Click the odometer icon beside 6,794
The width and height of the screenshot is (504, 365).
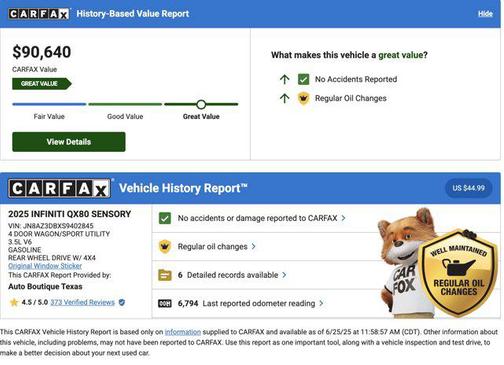[x=165, y=303]
